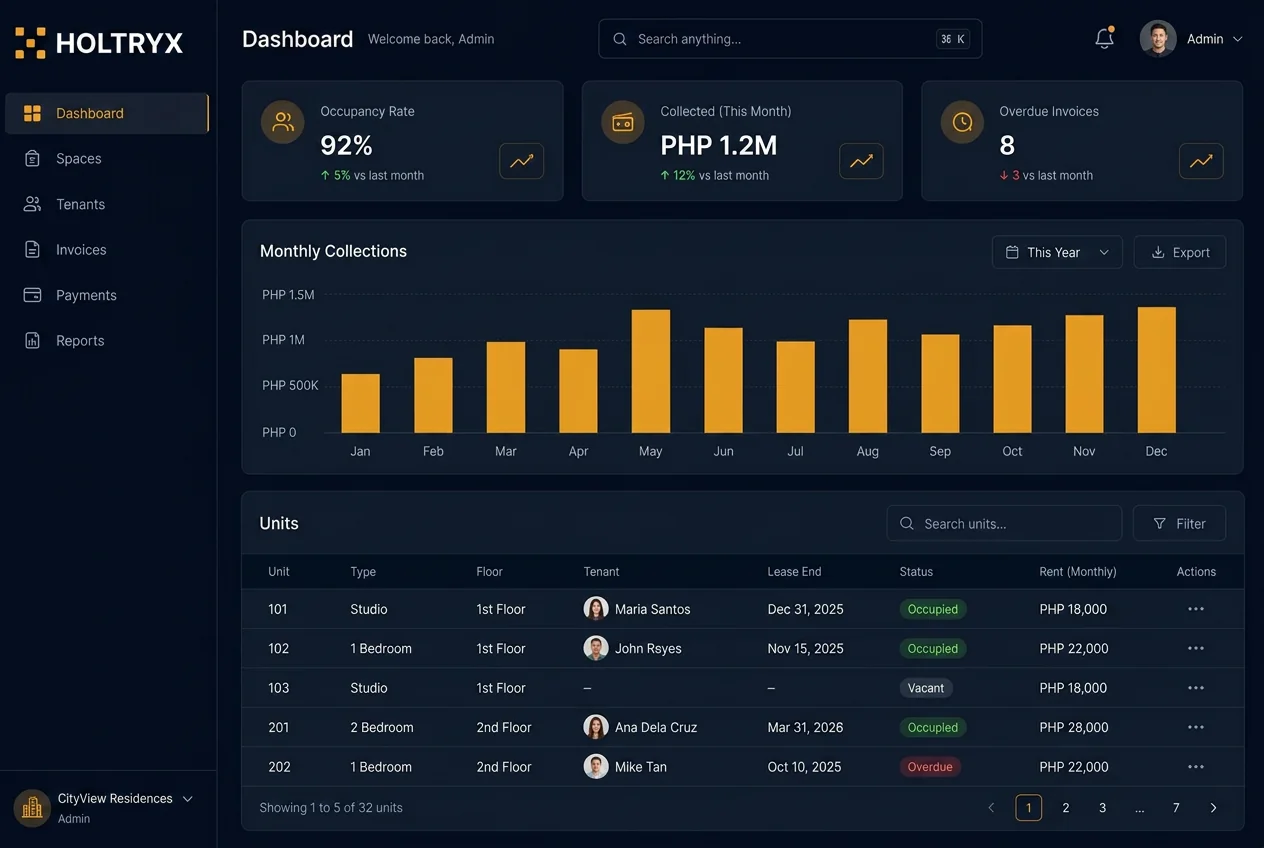1264x848 pixels.
Task: Click the 2 Bedroom type cell
Action: [x=382, y=727]
